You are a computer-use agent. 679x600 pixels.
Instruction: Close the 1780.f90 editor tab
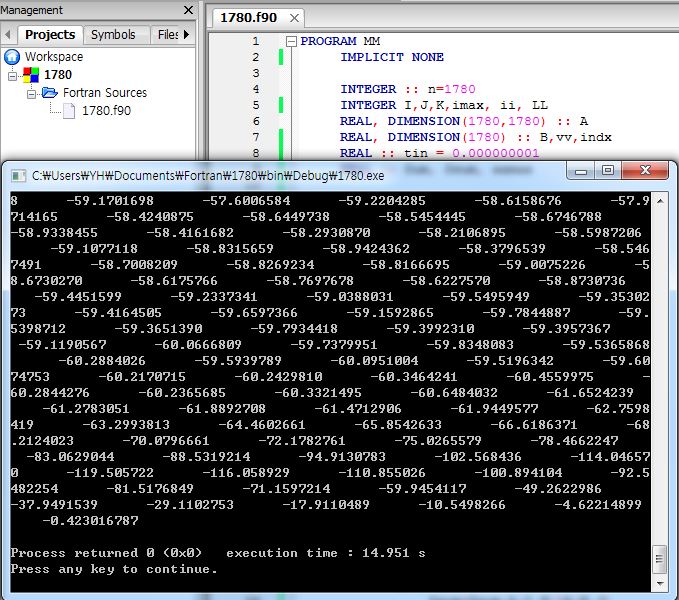[x=294, y=18]
